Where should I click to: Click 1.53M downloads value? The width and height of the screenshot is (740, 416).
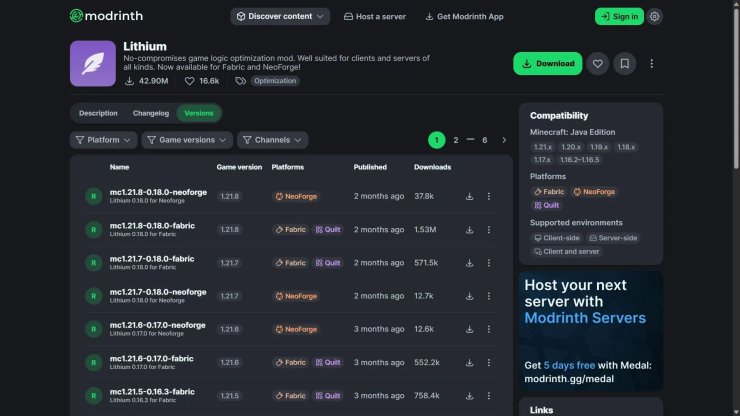425,229
